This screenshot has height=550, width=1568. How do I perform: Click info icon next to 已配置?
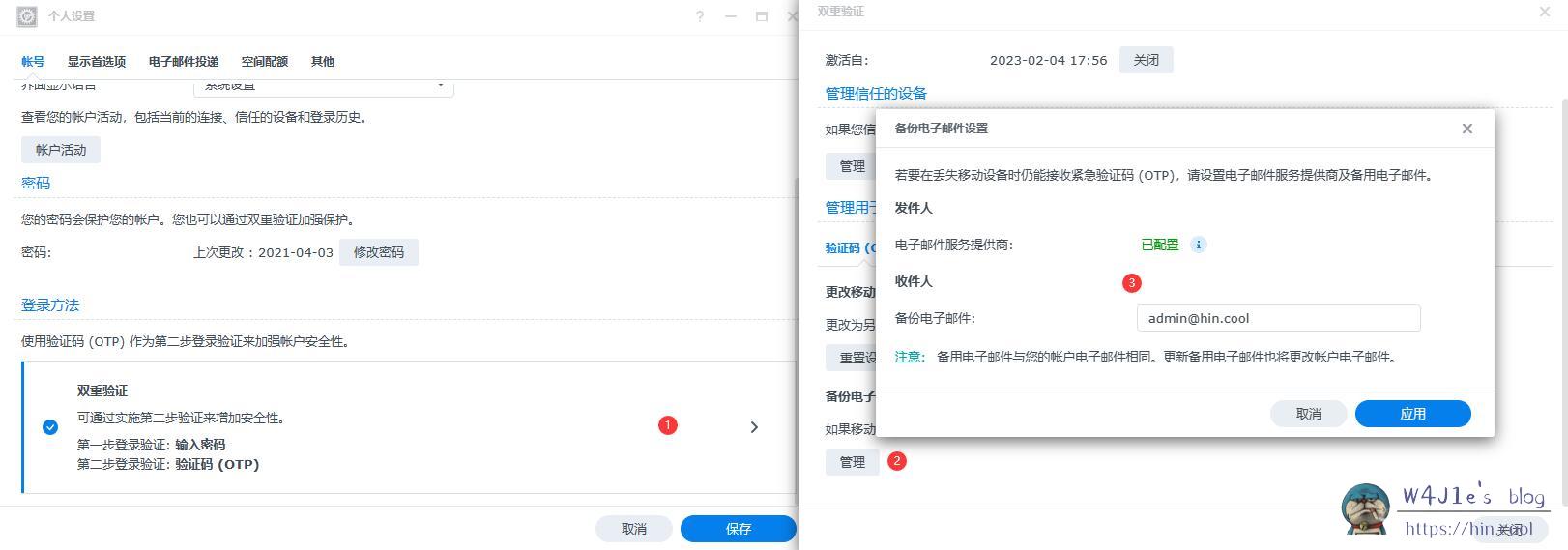click(1198, 245)
